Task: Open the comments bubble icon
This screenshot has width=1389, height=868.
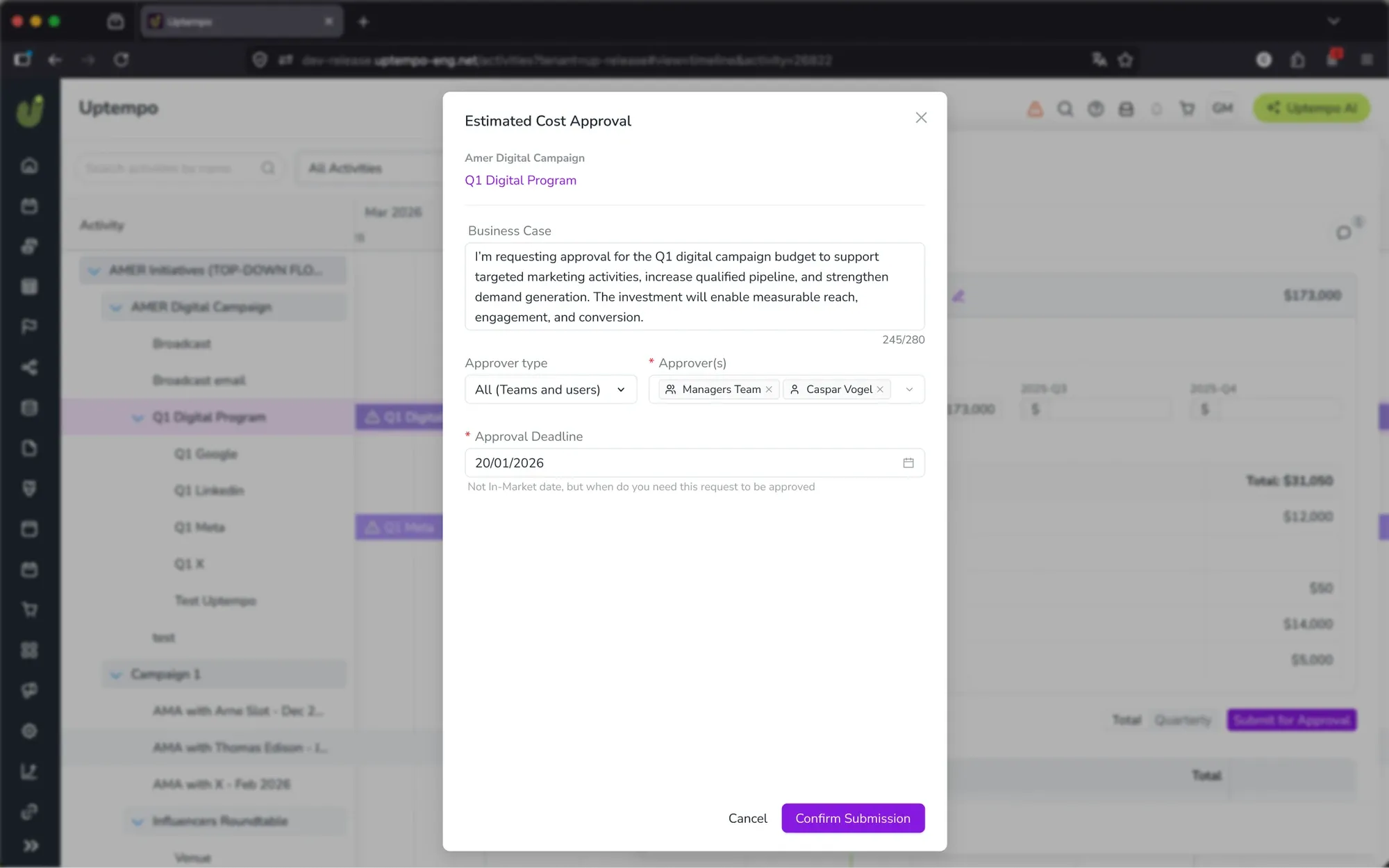Action: (1344, 233)
